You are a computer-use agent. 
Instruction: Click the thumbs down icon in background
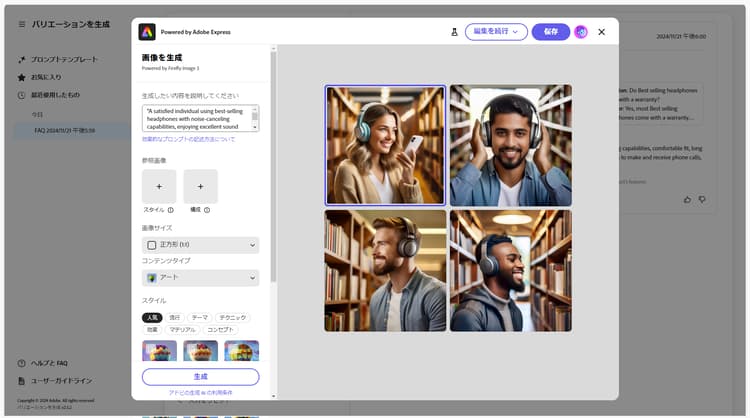coord(702,199)
